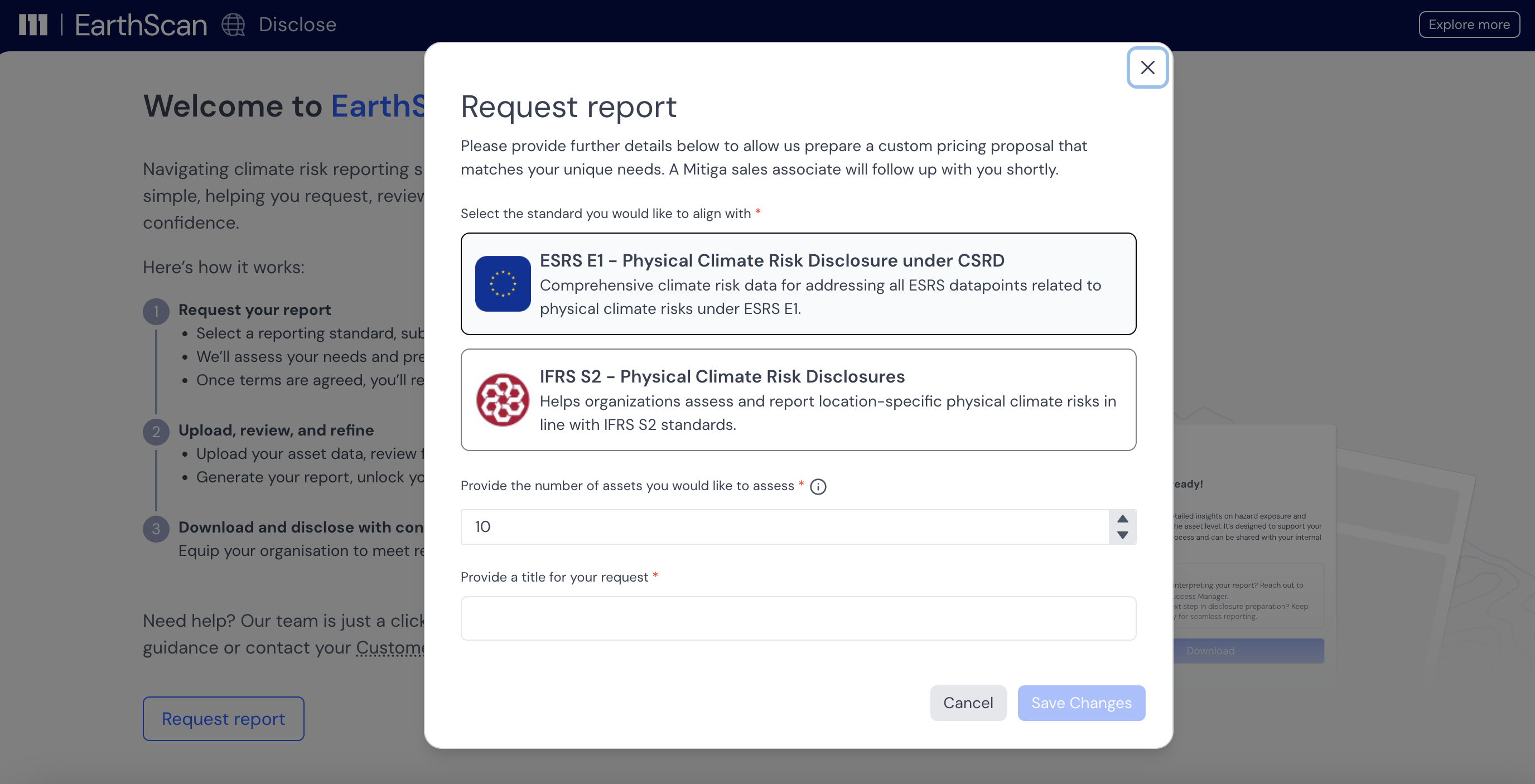Open the Explore more menu
Screen dimensions: 1535x784
click(1469, 25)
